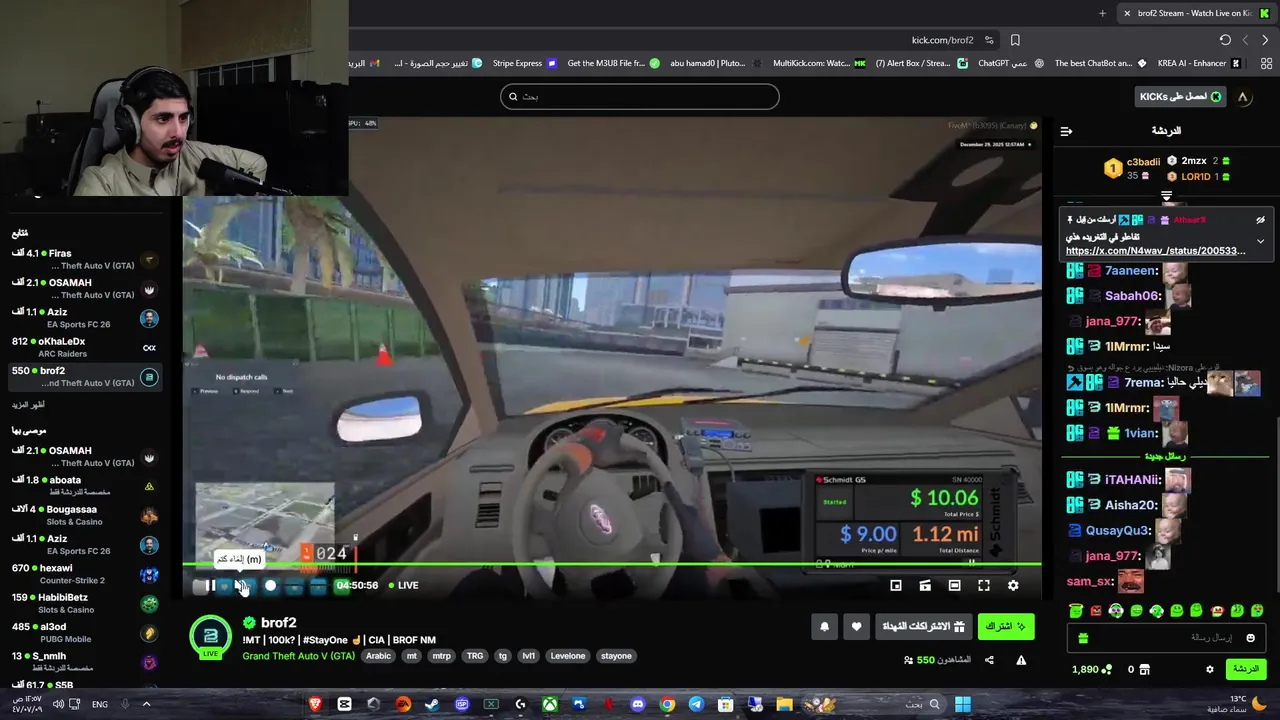Screen dimensions: 1280x720
Task: Expand the chat leaderboard arrow
Action: point(1166,197)
